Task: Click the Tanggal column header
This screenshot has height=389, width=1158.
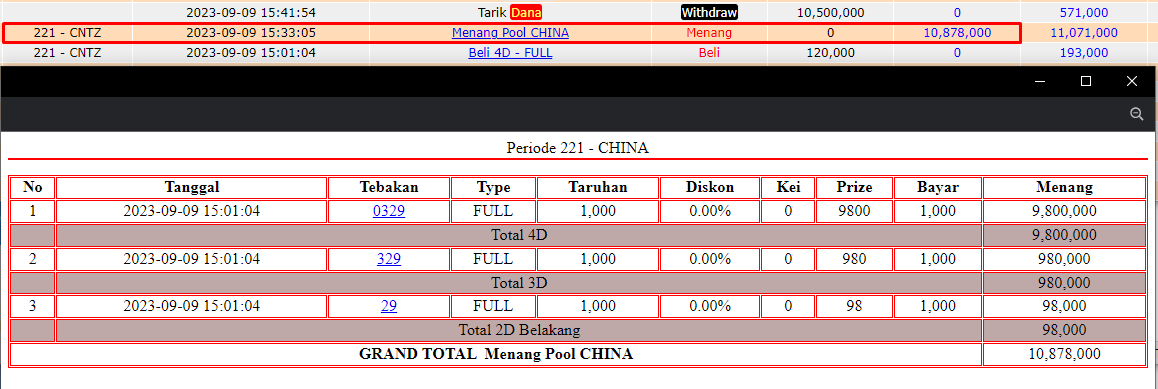Action: (192, 187)
